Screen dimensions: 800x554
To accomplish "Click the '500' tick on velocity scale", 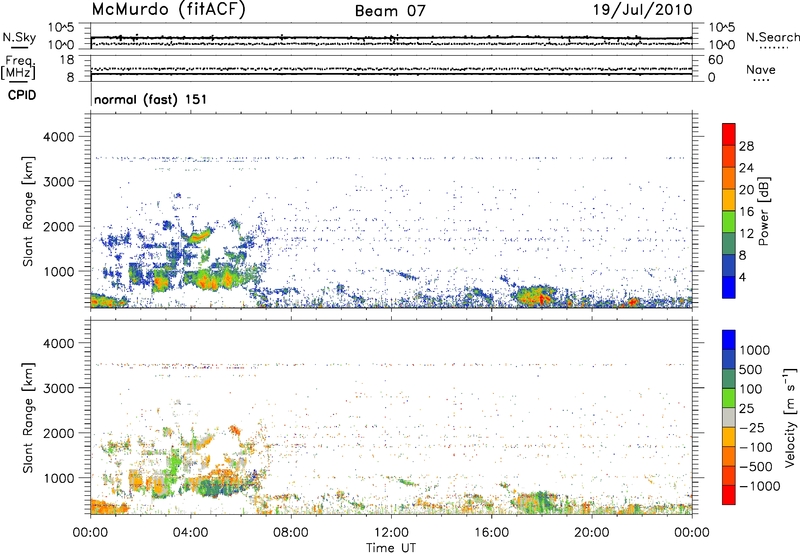I will (x=750, y=369).
